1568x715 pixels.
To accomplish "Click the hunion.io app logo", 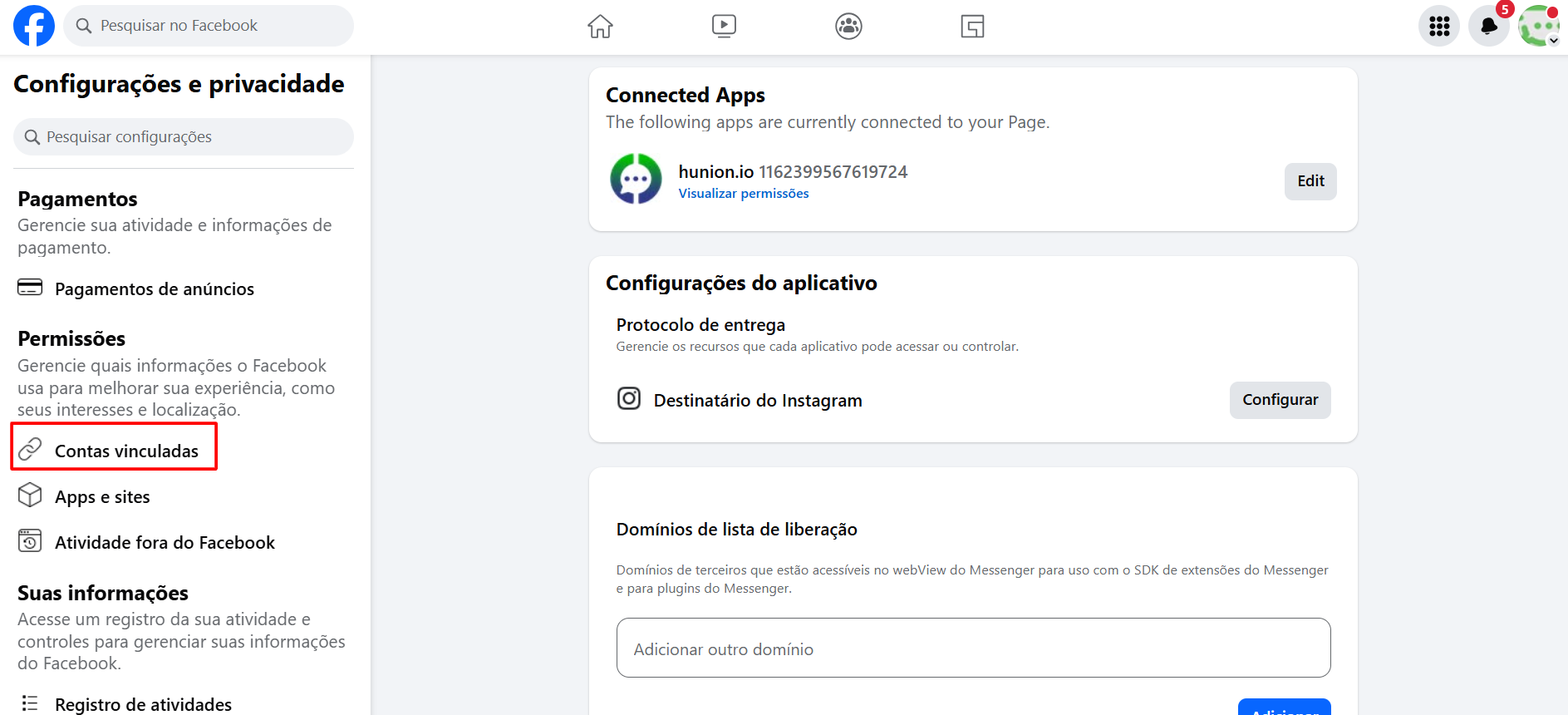I will (637, 179).
